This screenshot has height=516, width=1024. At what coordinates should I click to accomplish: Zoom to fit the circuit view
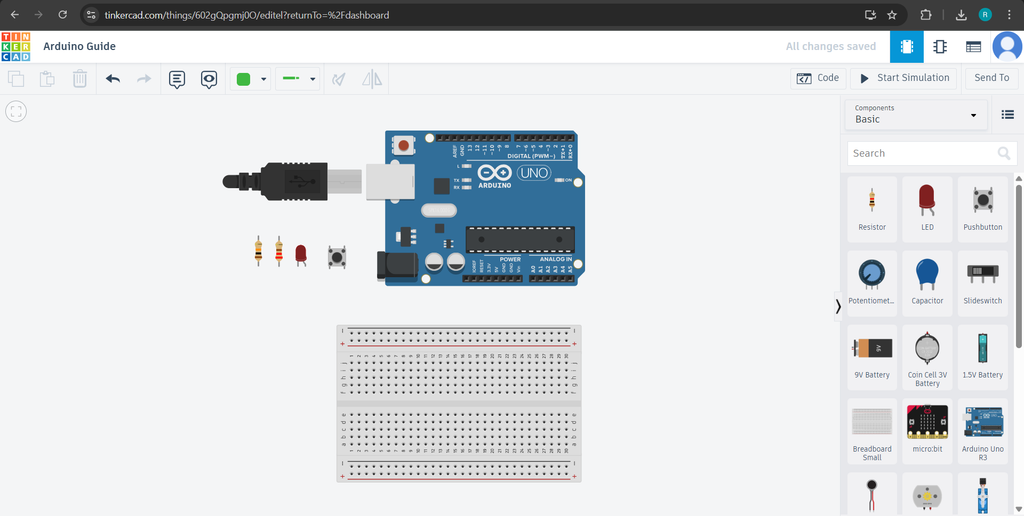point(16,111)
